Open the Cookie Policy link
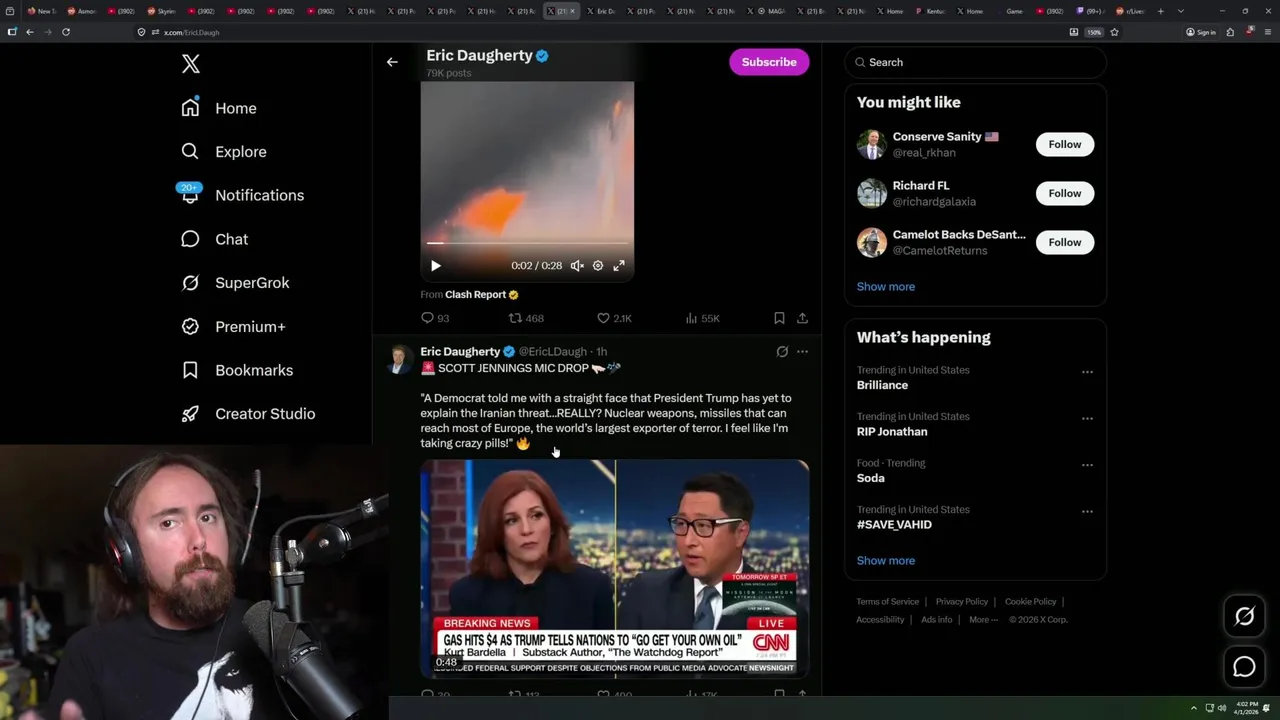1280x720 pixels. click(x=1030, y=602)
